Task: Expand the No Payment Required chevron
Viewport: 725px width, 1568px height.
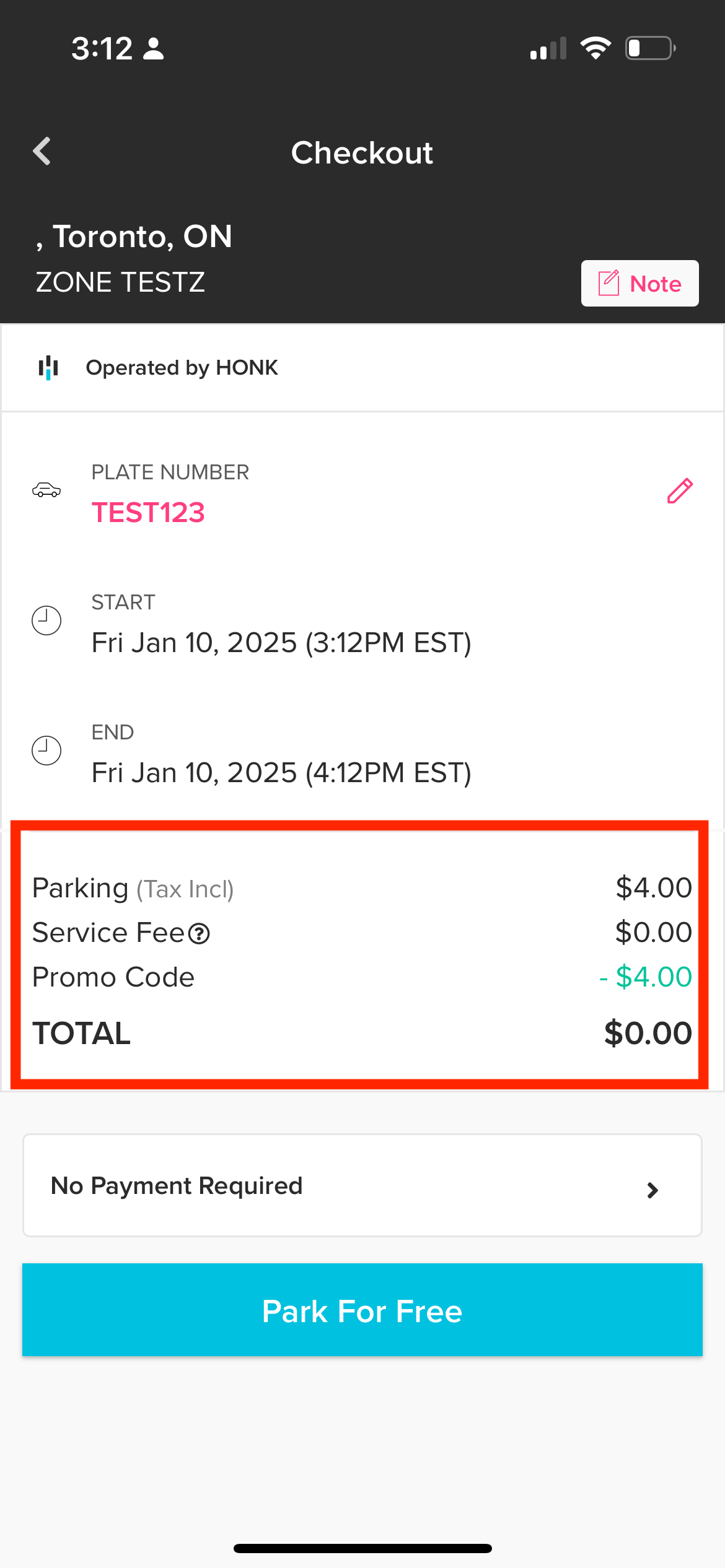Action: coord(652,1190)
